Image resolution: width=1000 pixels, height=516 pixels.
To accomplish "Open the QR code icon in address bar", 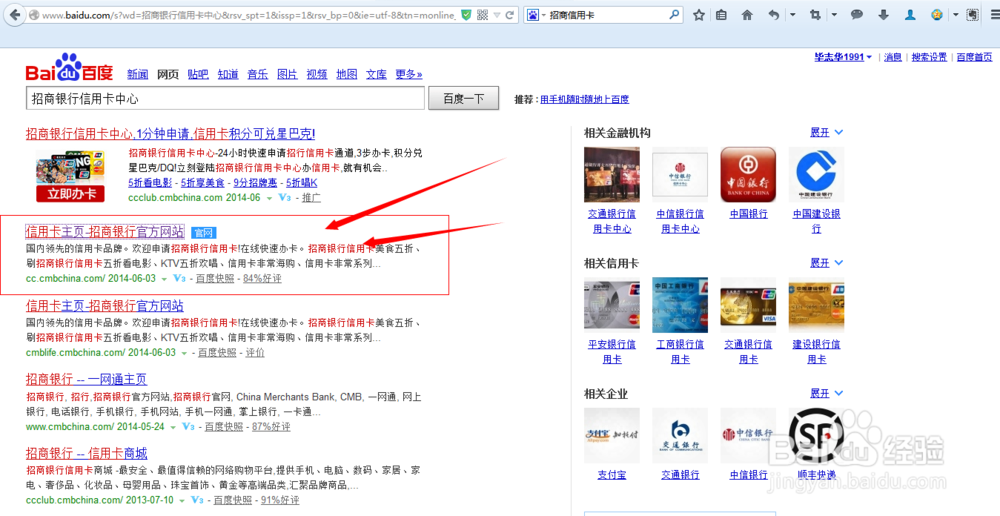I will [483, 15].
